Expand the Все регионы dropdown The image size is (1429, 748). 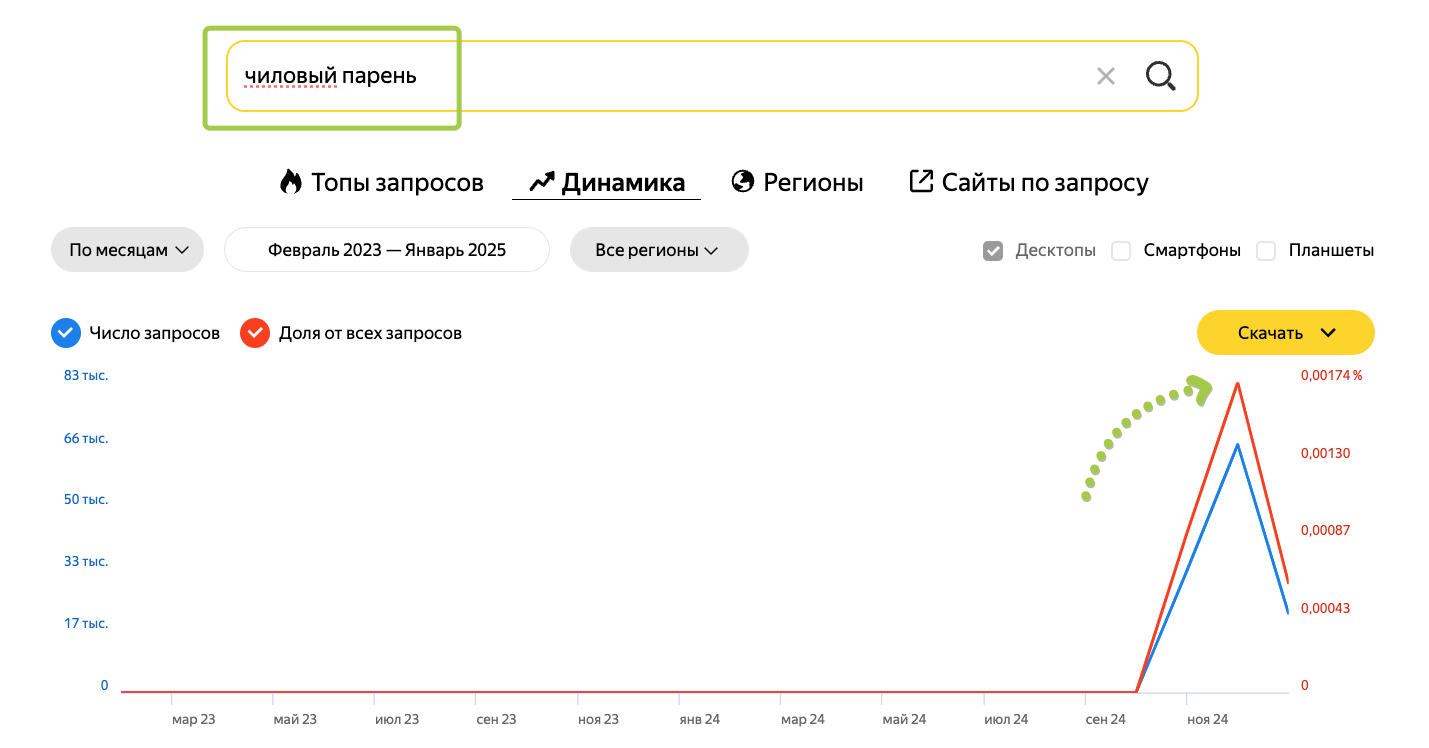pyautogui.click(x=658, y=250)
